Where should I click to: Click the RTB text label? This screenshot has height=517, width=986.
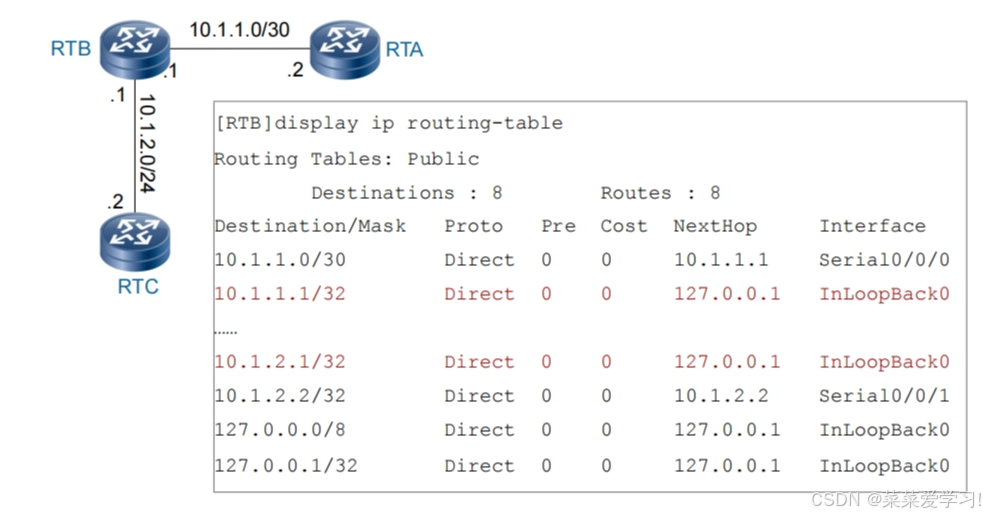[70, 49]
